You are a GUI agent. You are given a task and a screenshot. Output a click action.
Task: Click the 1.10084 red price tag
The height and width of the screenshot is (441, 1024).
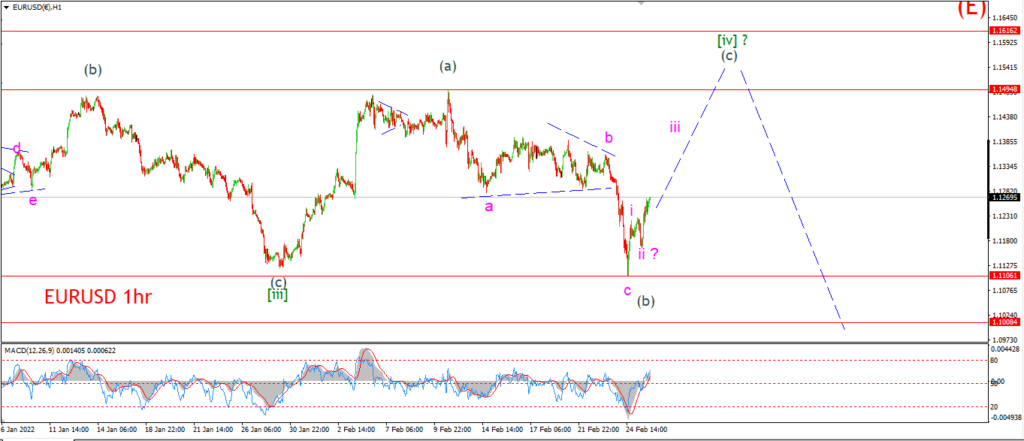coord(1005,322)
